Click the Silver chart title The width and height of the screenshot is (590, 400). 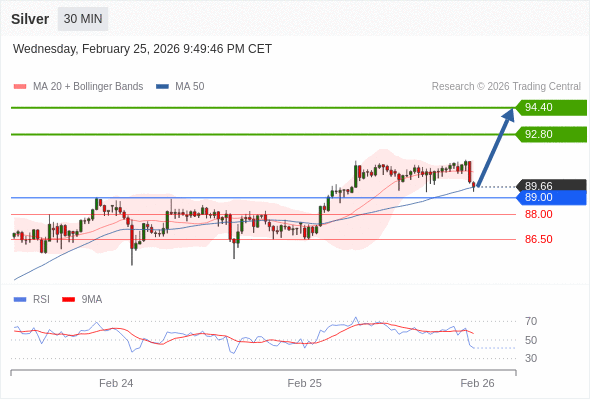(x=30, y=19)
